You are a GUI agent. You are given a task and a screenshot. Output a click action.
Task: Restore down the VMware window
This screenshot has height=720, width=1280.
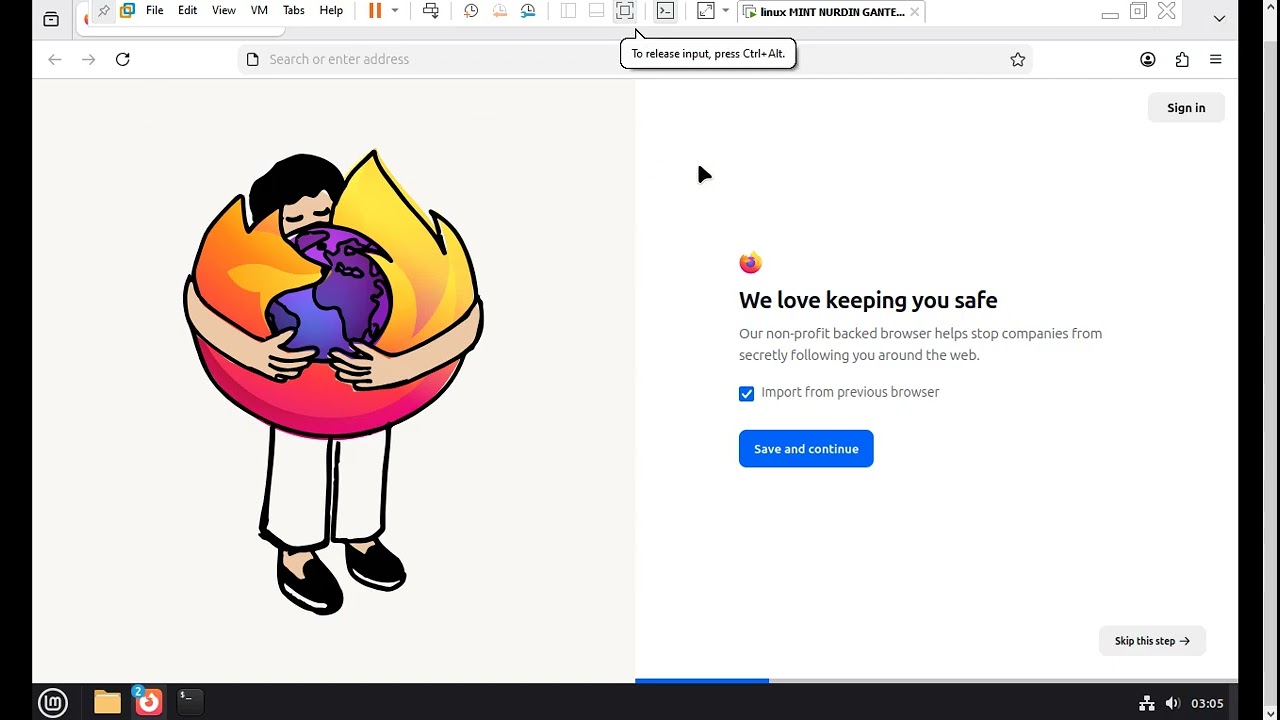pos(1138,12)
